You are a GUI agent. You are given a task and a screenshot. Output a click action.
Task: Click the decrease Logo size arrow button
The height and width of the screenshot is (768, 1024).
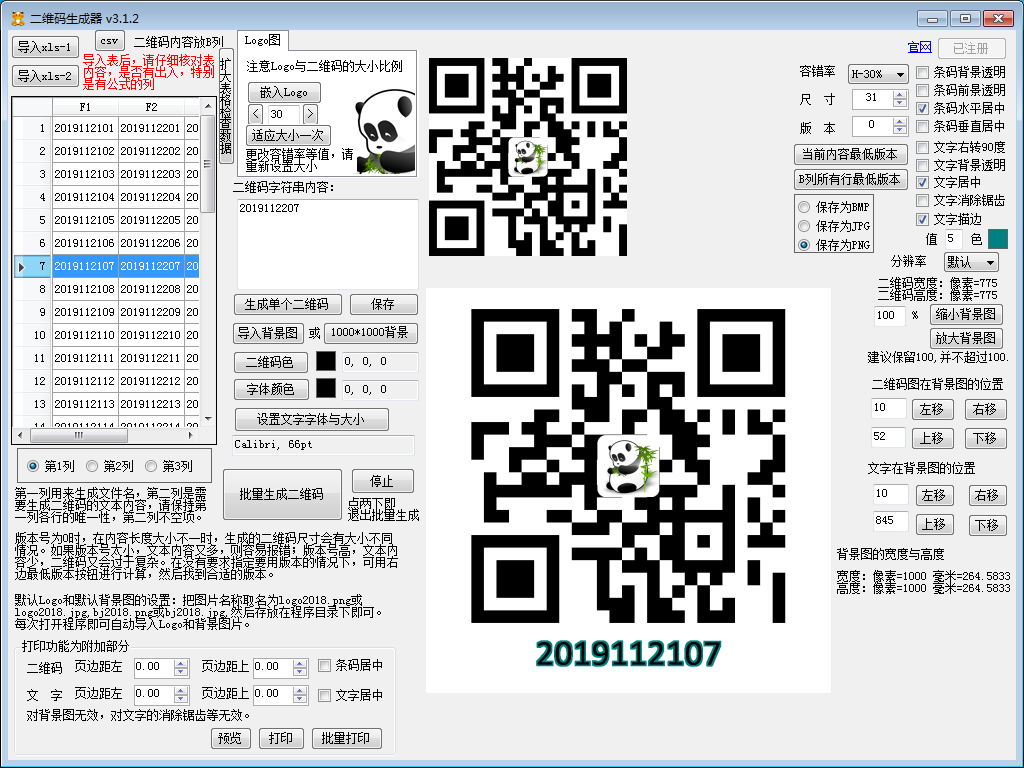pyautogui.click(x=256, y=114)
